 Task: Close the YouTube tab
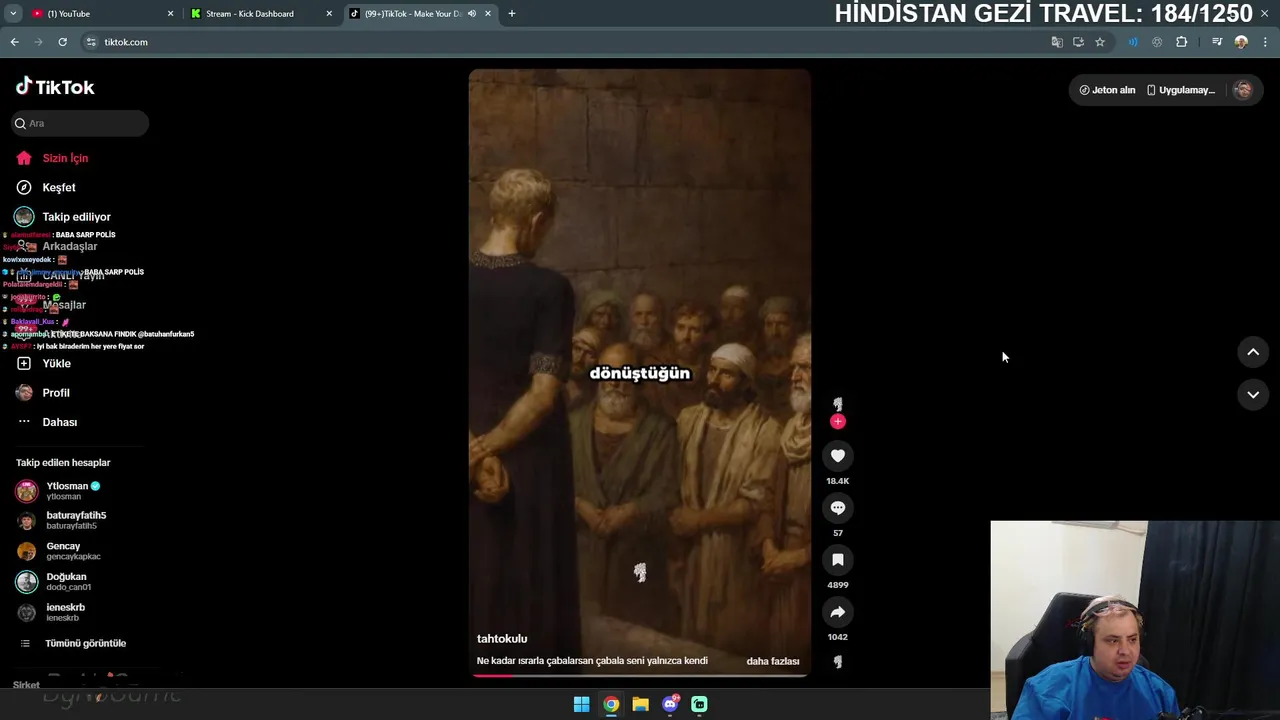[170, 14]
